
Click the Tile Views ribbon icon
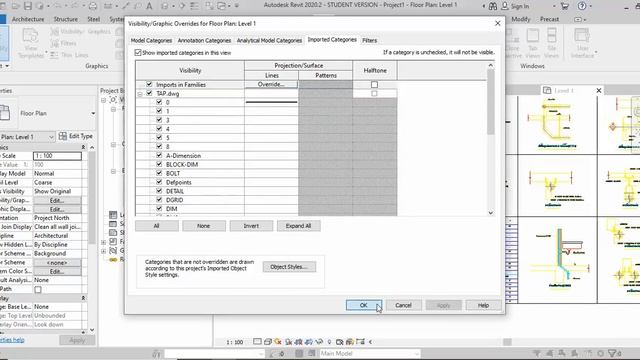click(x=551, y=36)
